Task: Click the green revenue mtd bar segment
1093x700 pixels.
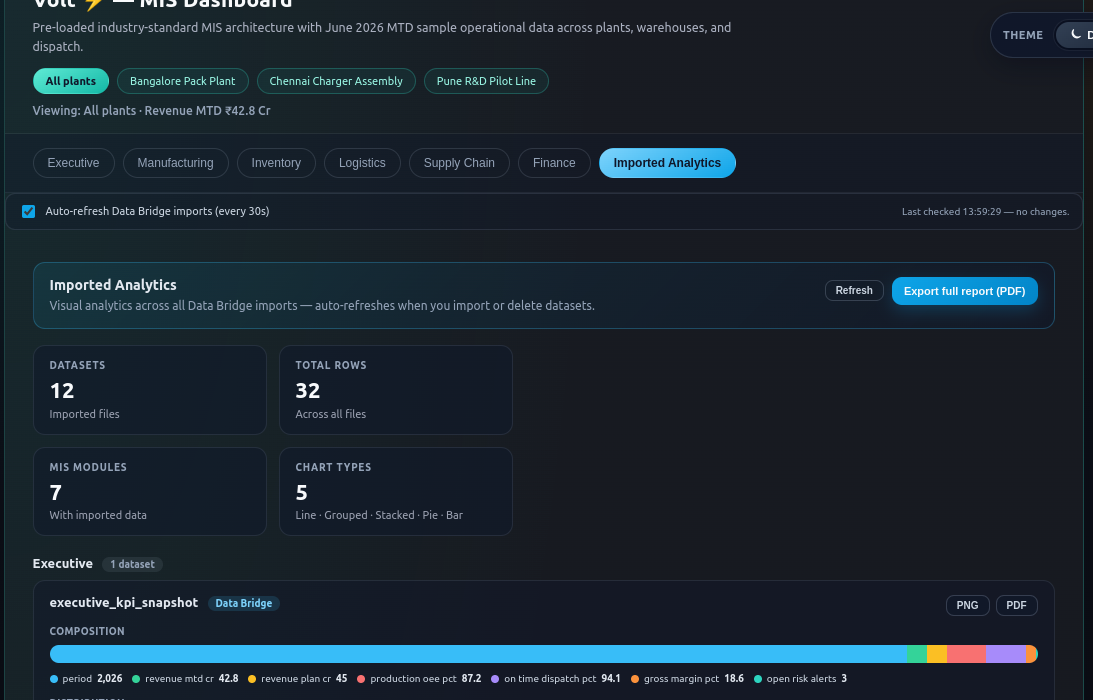Action: pos(917,654)
